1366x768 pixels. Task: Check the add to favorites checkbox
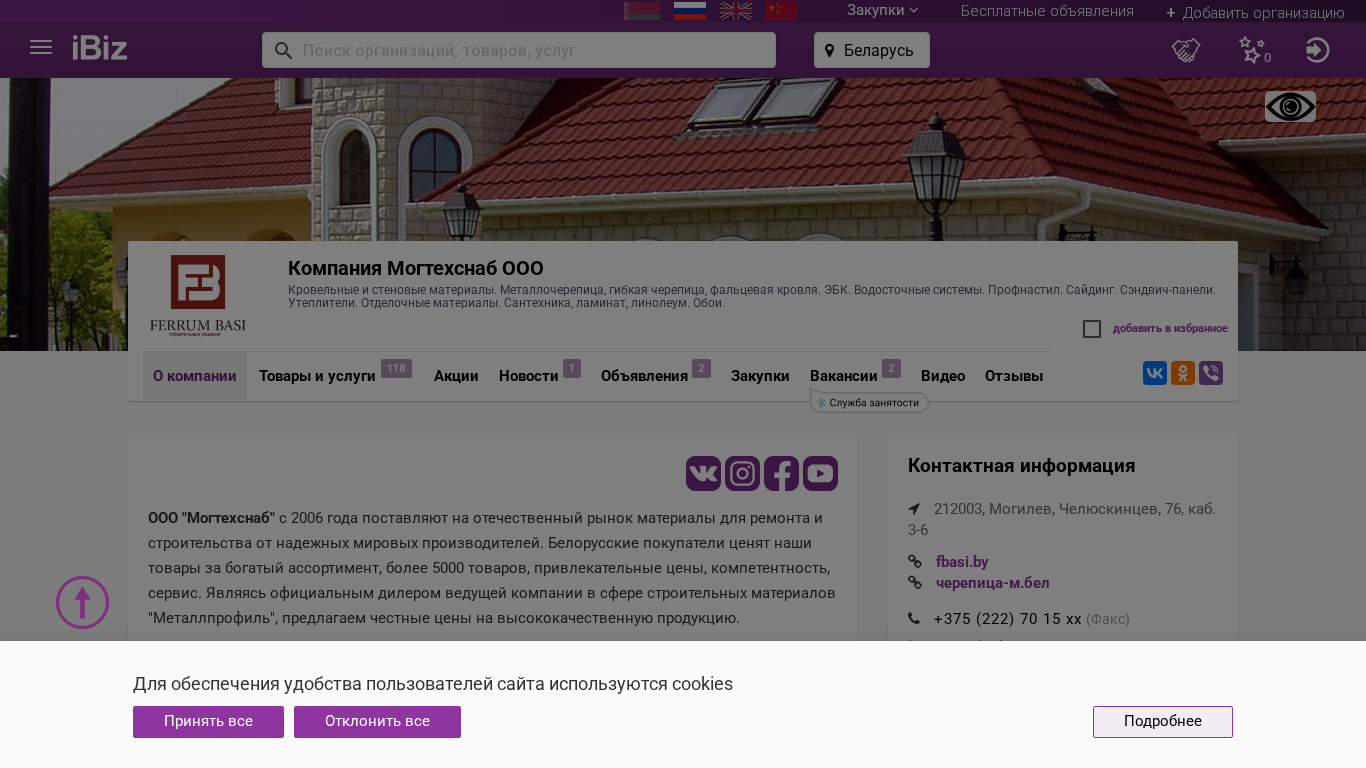click(1092, 329)
